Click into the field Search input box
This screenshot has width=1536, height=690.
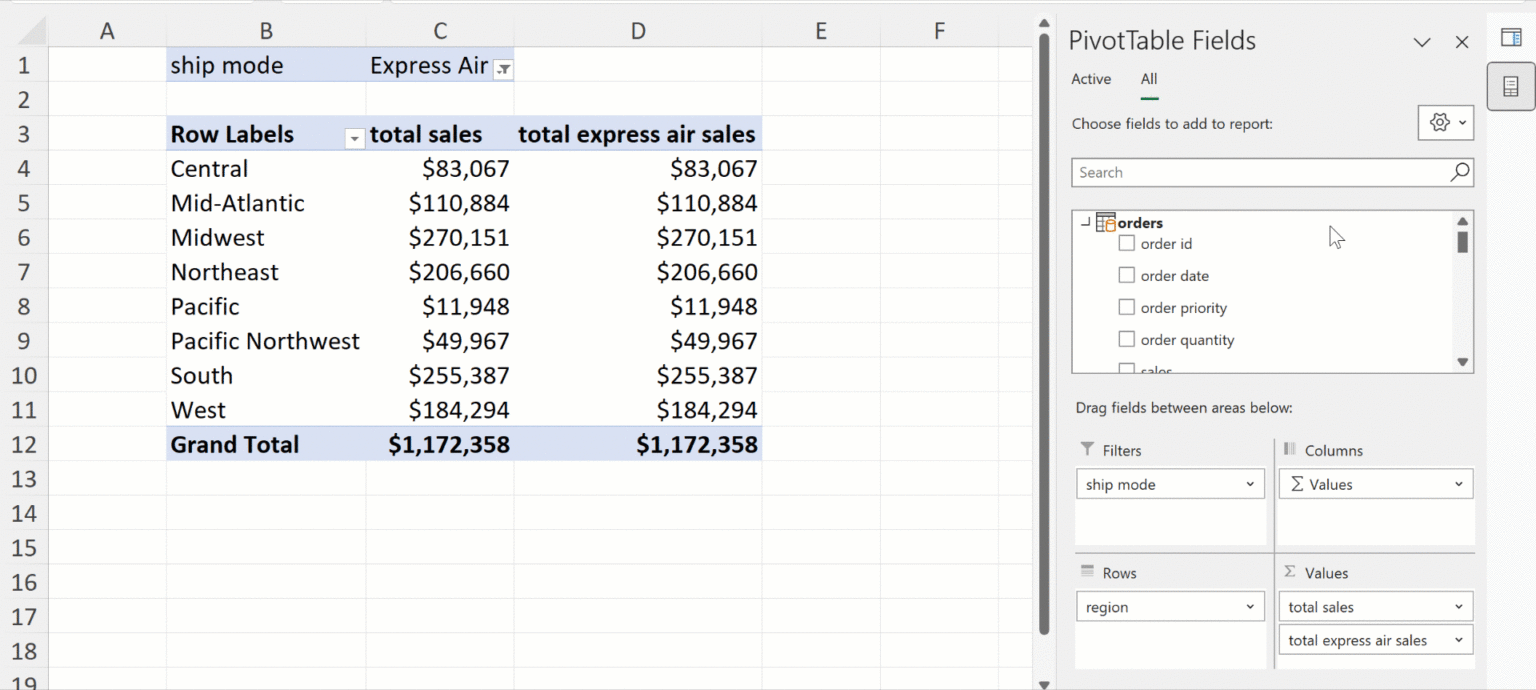[1260, 172]
